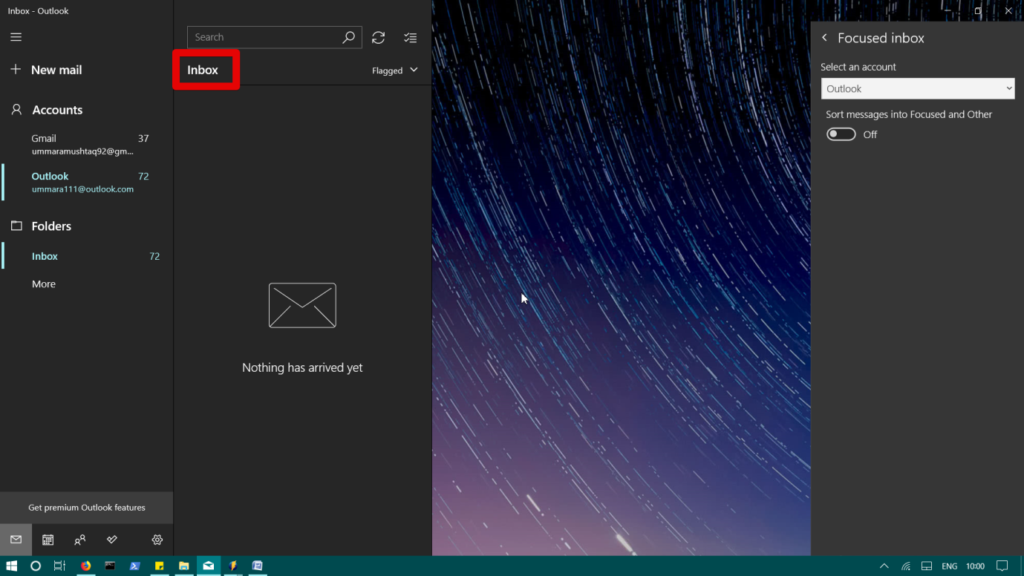Expand the Flagged filter dropdown
Image resolution: width=1024 pixels, height=576 pixels.
[x=395, y=71]
